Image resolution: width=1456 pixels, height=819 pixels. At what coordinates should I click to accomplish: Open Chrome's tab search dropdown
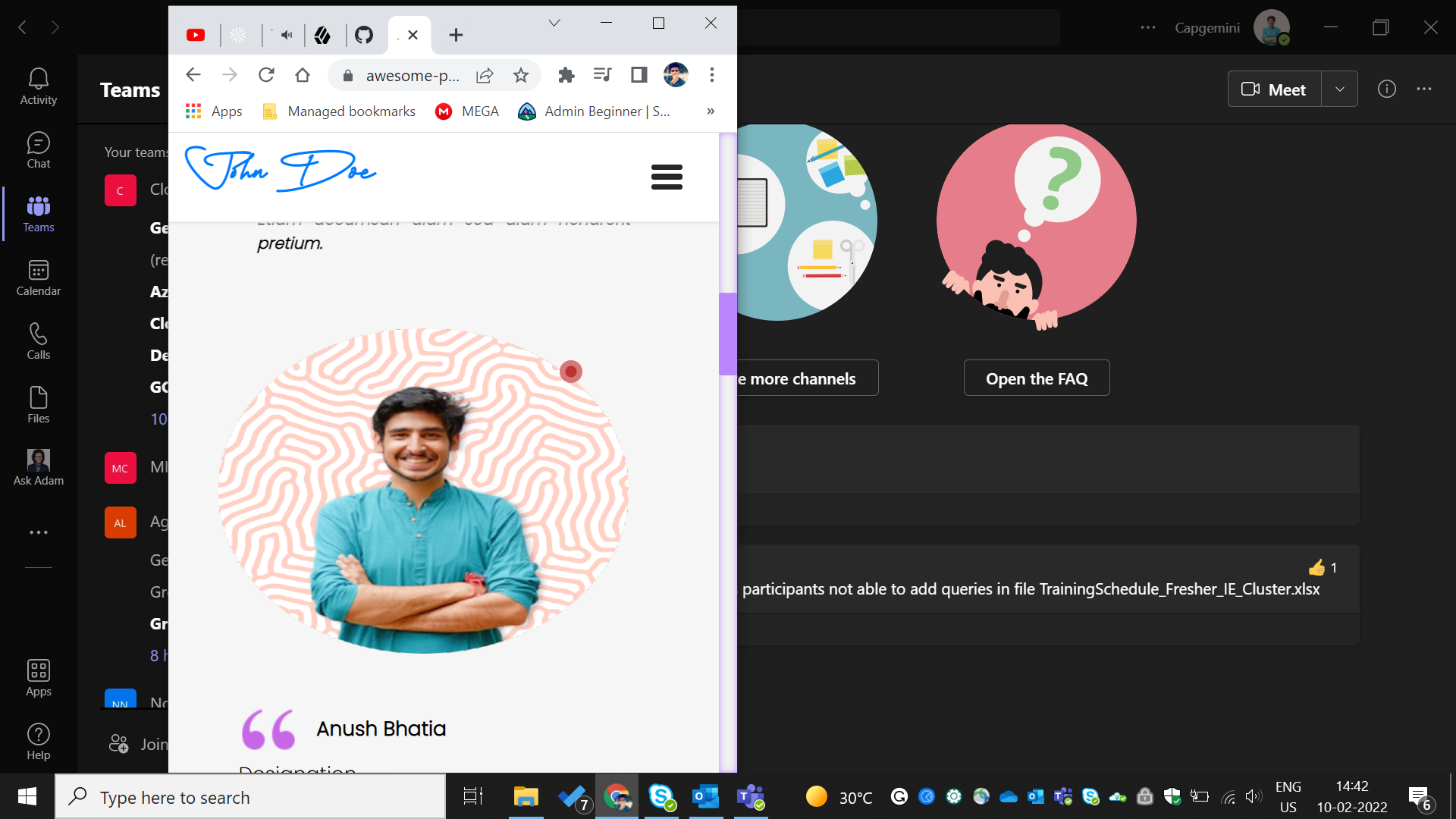click(554, 24)
